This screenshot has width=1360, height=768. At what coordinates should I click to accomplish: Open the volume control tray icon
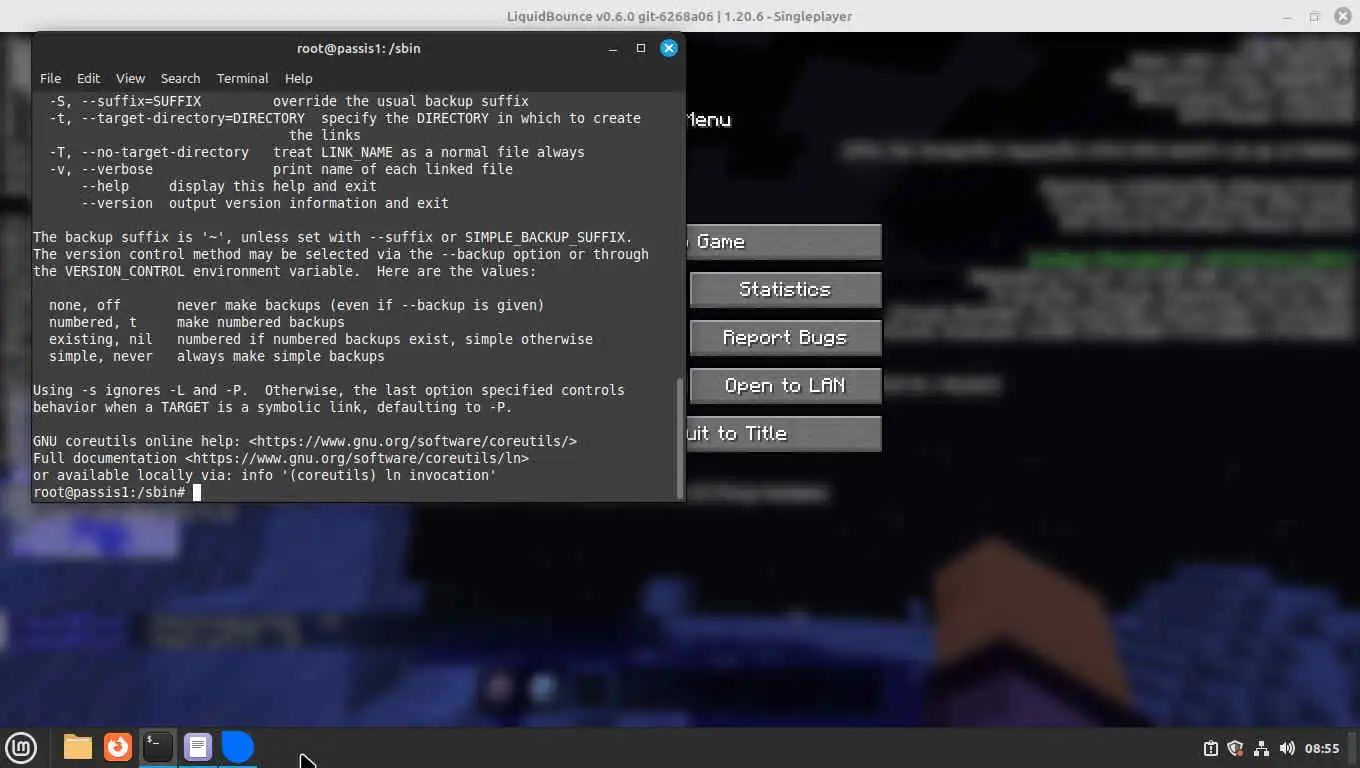point(1287,748)
